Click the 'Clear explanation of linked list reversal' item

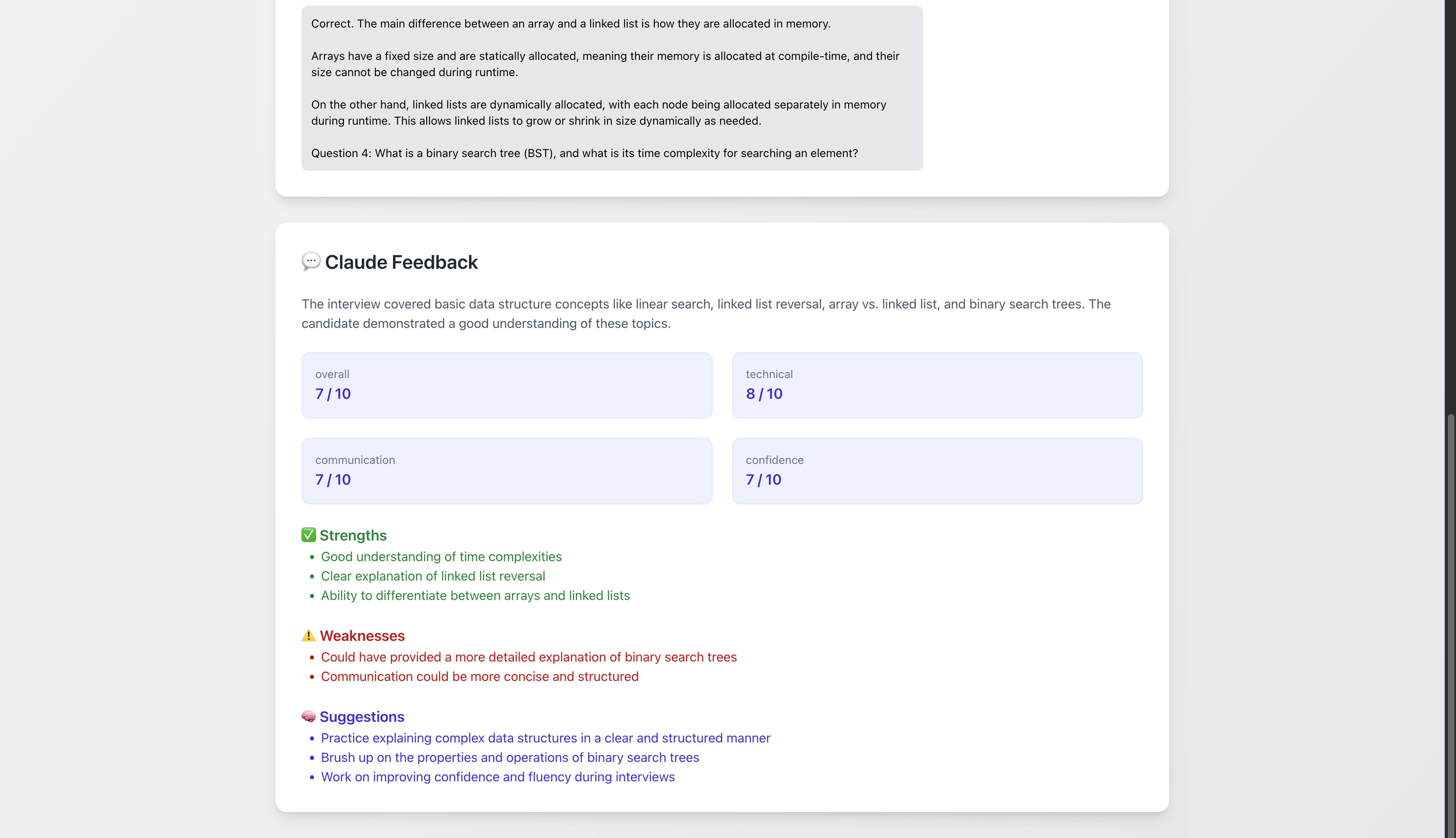click(x=433, y=576)
